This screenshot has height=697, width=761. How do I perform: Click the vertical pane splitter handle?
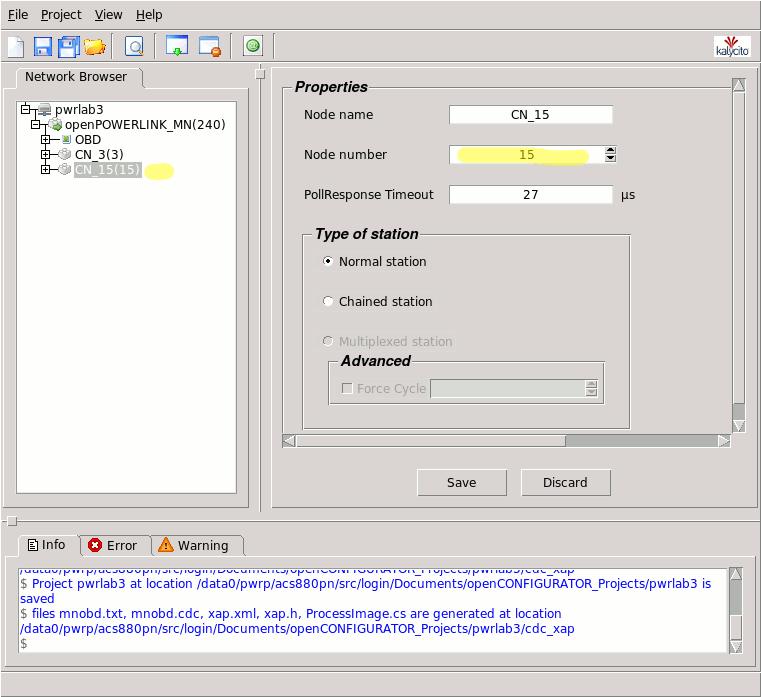point(260,74)
